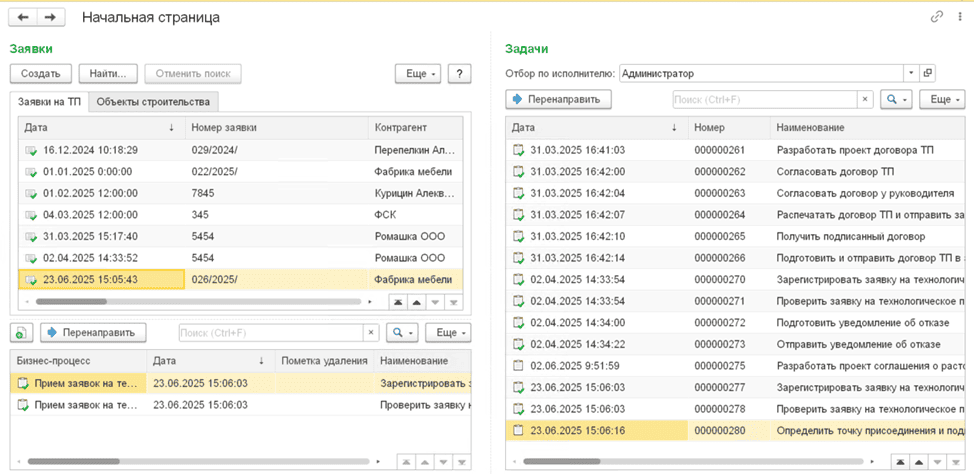Click the task icon of row 000000280

click(x=518, y=430)
